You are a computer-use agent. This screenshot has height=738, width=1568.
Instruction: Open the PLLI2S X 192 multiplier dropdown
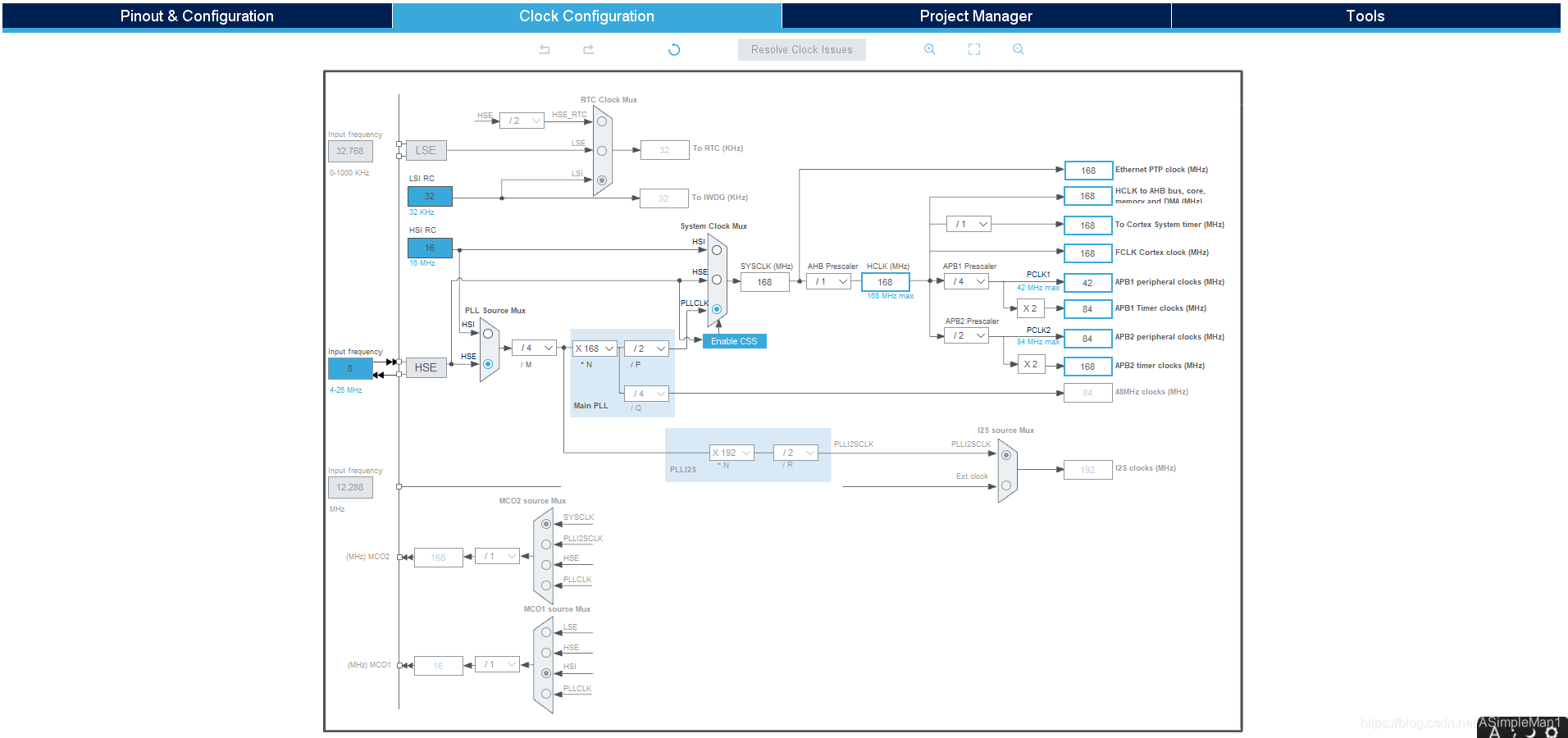(732, 453)
